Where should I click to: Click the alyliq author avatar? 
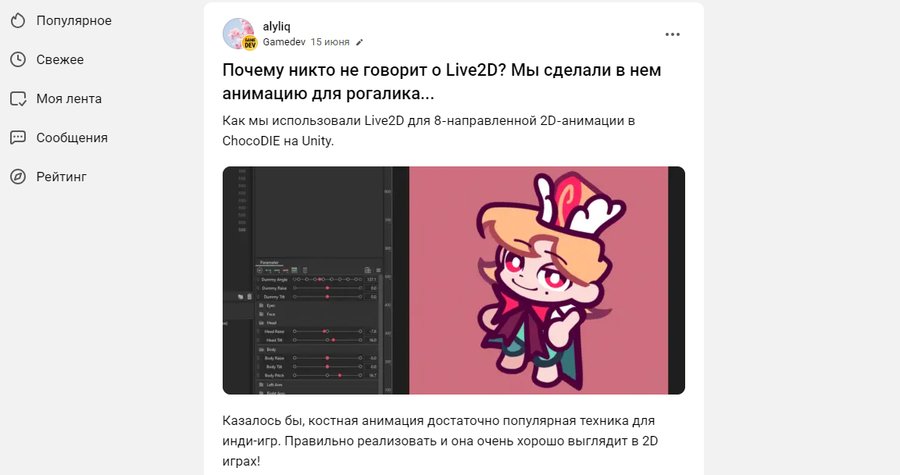(x=238, y=34)
